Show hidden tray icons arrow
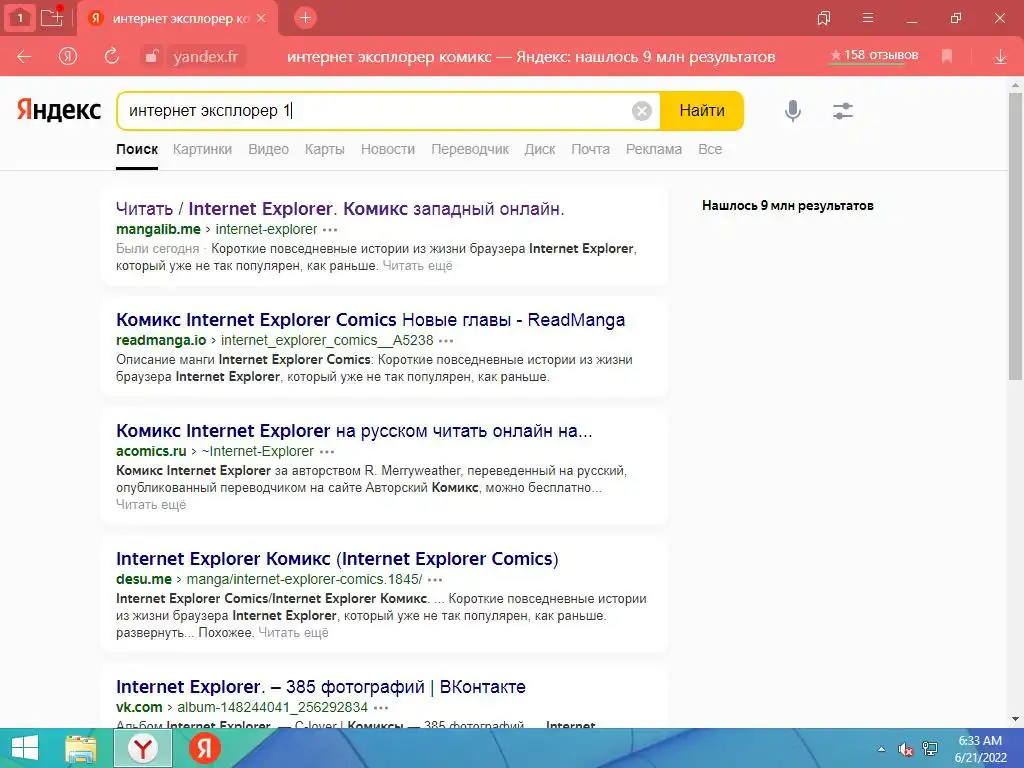The image size is (1024, 768). (882, 749)
